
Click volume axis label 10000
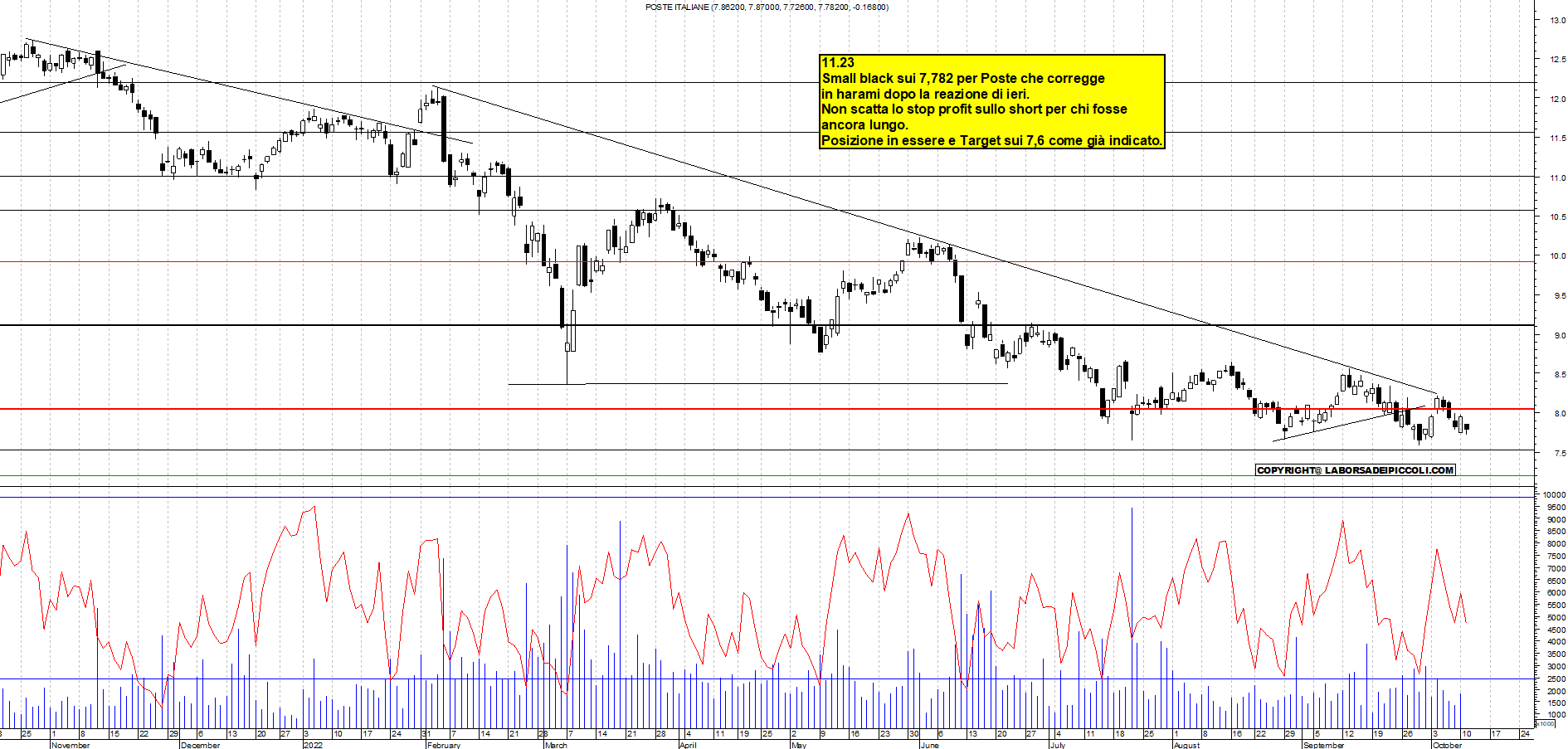[x=1554, y=495]
